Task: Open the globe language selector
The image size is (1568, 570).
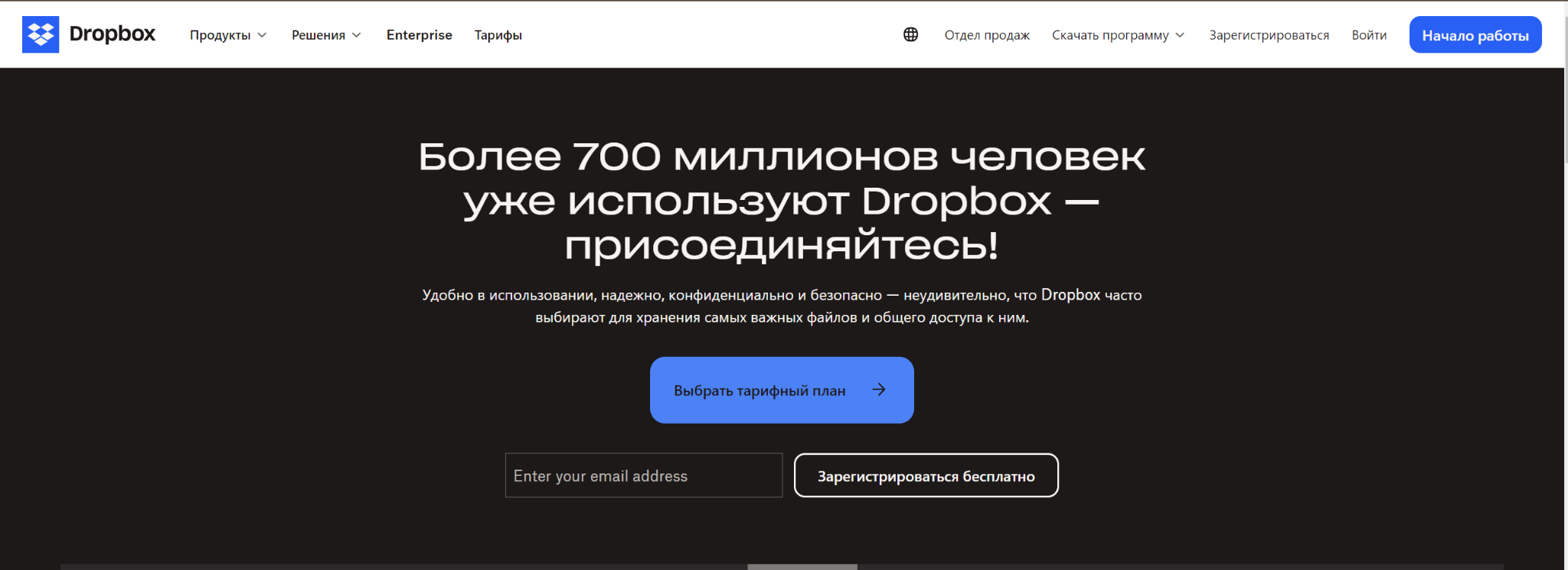Action: click(x=910, y=34)
